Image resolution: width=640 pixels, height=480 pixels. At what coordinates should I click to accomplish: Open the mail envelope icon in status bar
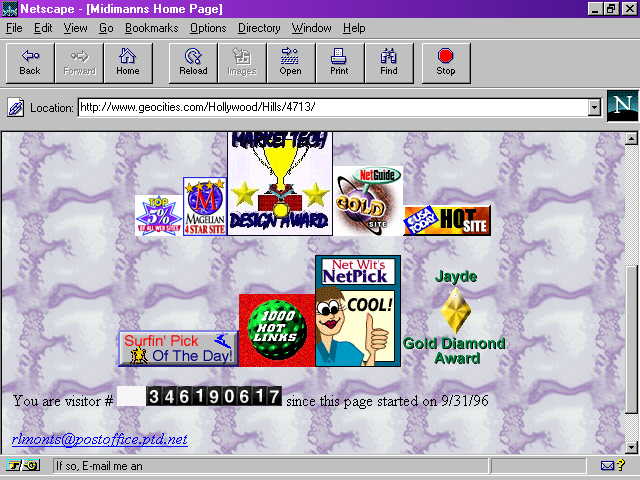[607, 465]
